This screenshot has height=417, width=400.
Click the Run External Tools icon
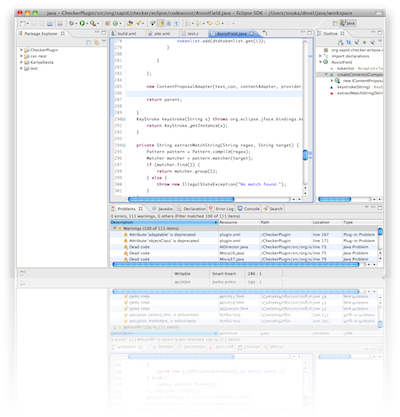[92, 23]
